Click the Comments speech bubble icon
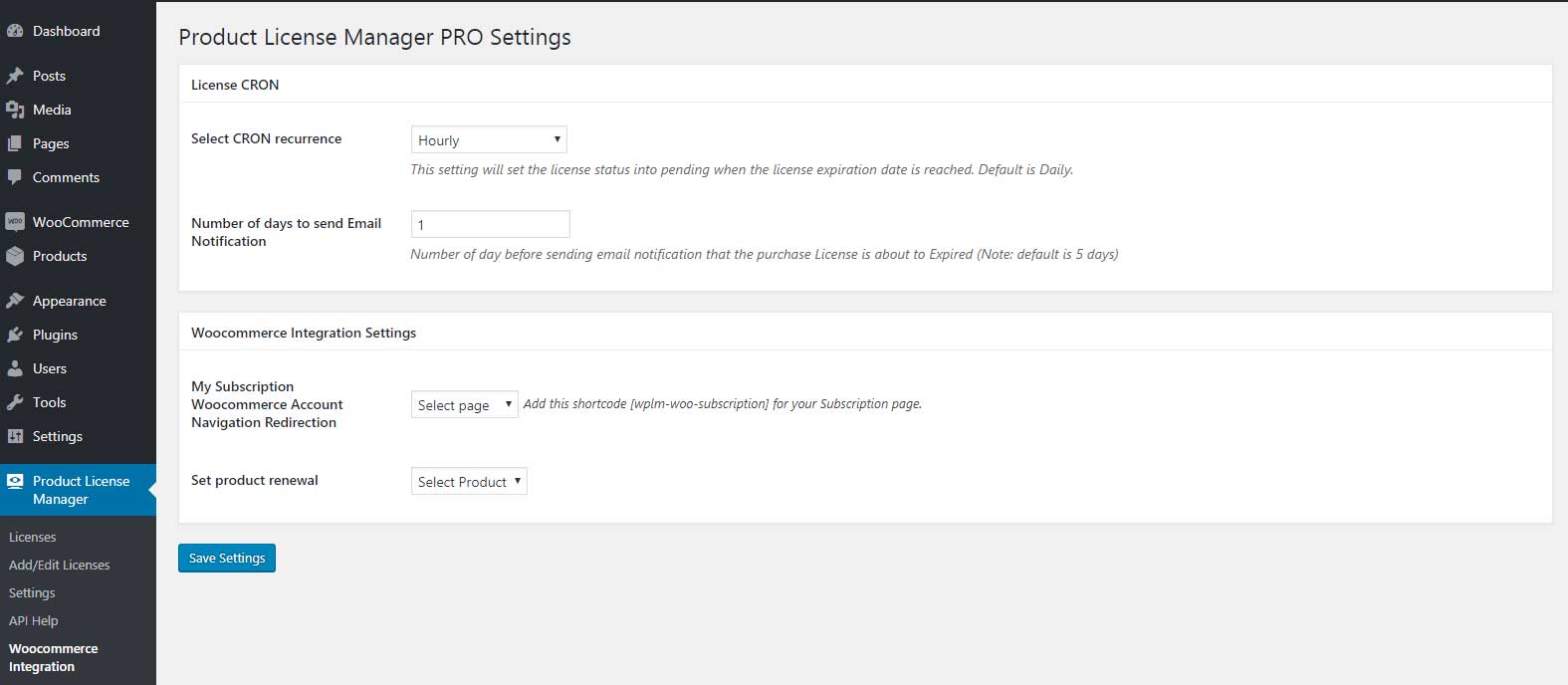The image size is (1568, 685). [15, 177]
